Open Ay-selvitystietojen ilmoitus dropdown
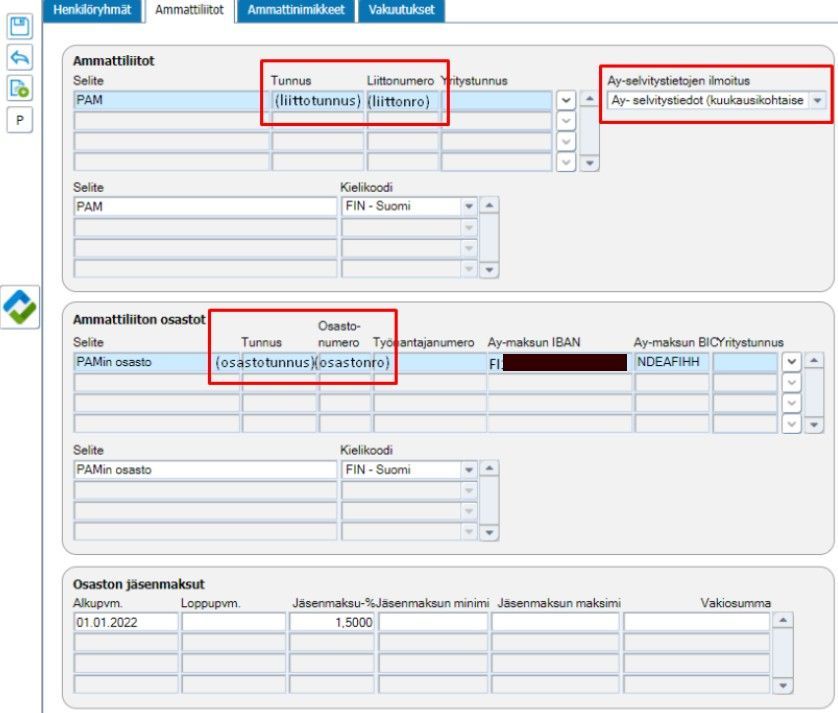This screenshot has width=838, height=713. 817,100
